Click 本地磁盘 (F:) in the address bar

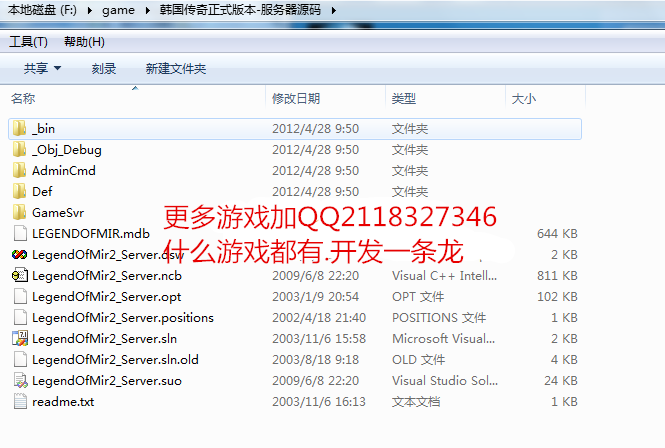click(42, 10)
